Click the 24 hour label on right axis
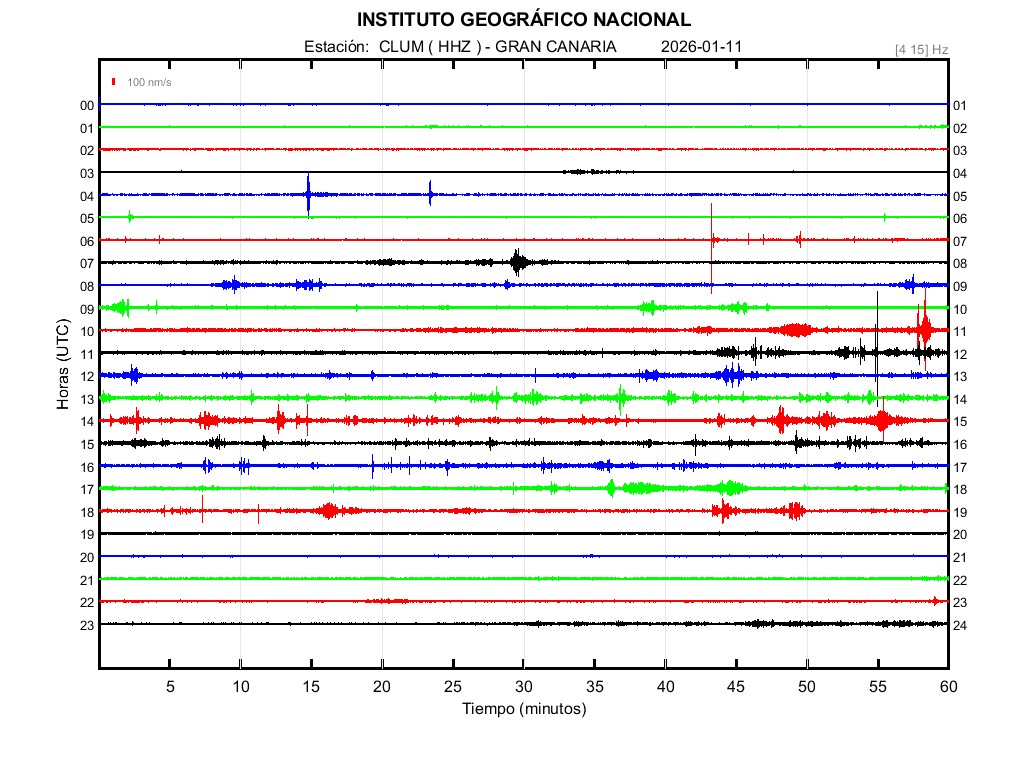1024x768 pixels. pyautogui.click(x=960, y=625)
